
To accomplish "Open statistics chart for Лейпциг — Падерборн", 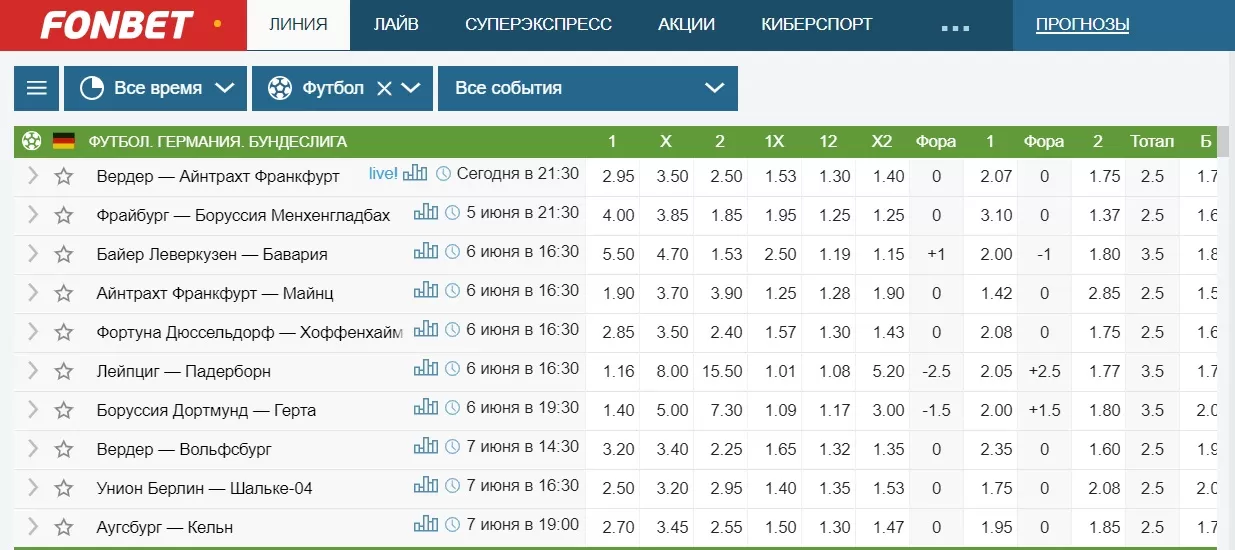I will (427, 368).
